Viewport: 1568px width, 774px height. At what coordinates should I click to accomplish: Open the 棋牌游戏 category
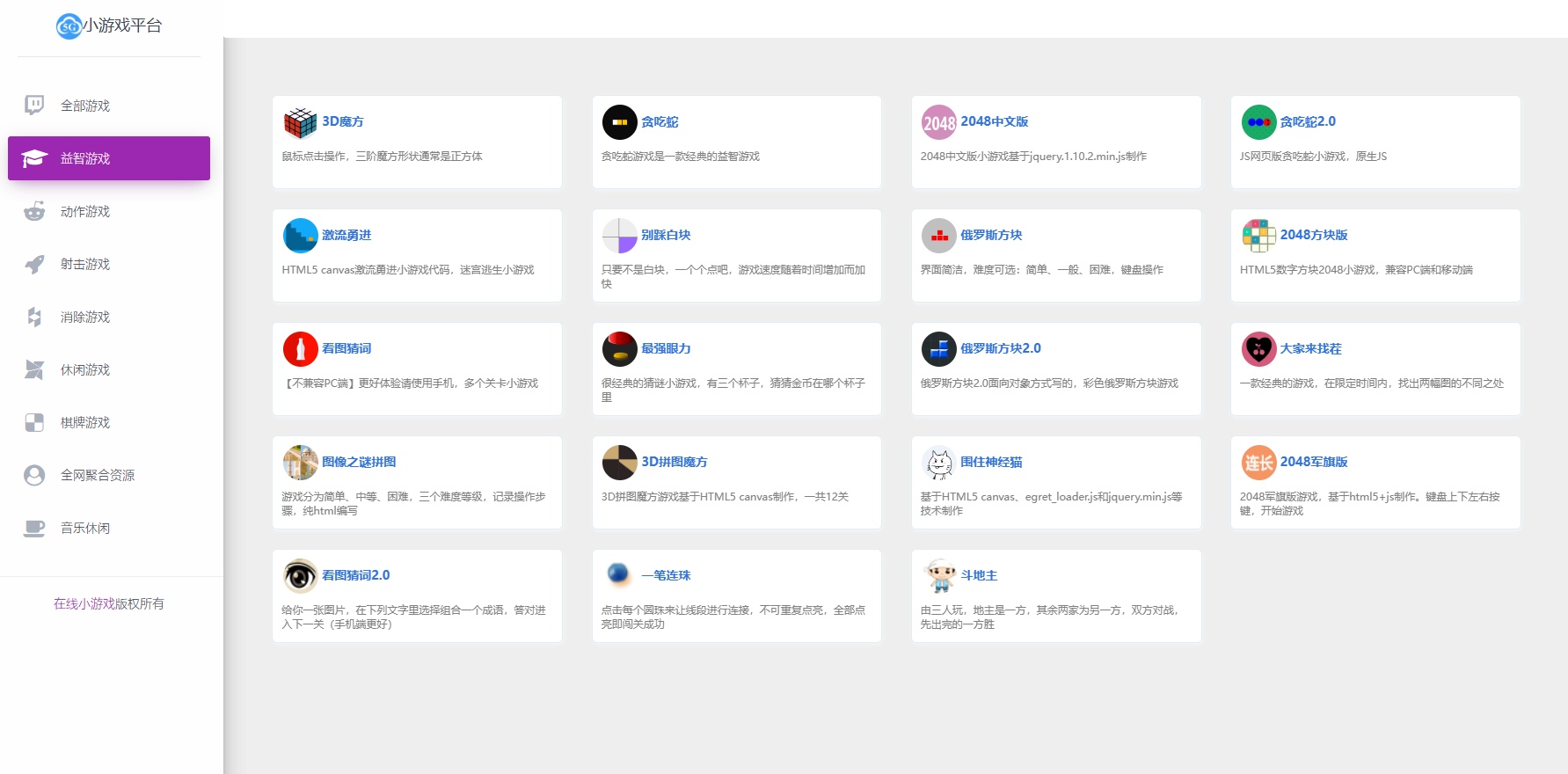(x=109, y=422)
